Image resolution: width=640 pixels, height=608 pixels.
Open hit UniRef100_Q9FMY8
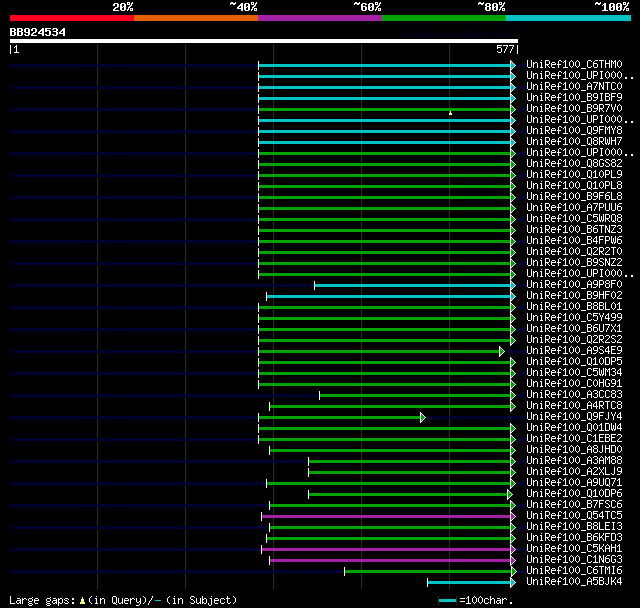tap(574, 131)
